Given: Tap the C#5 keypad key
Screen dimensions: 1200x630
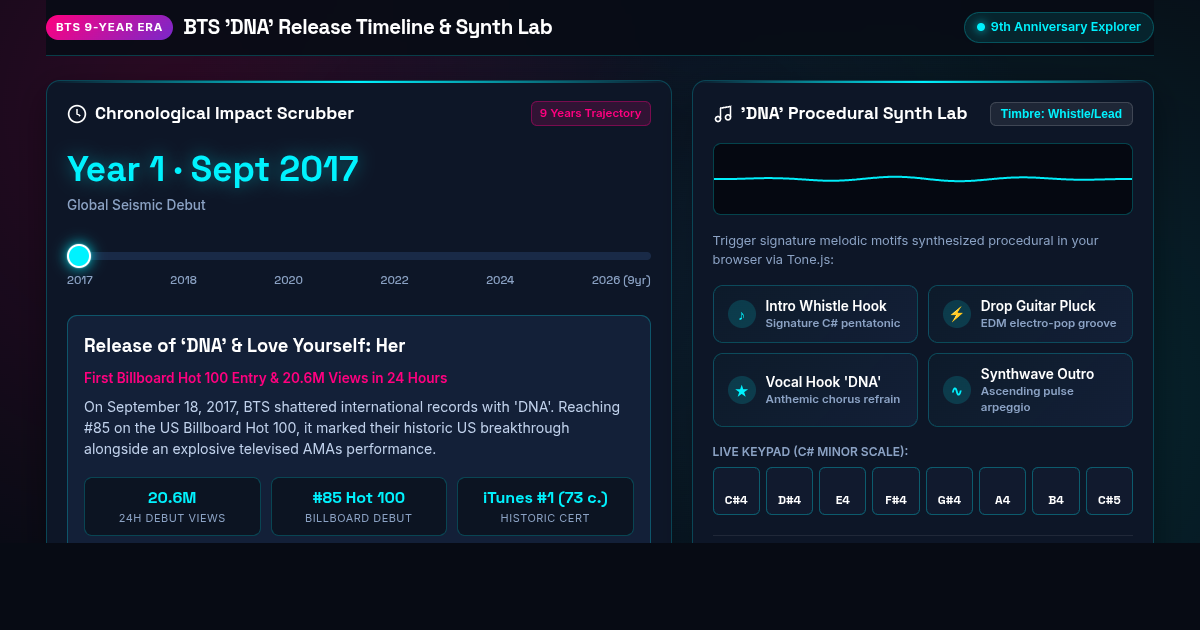Looking at the screenshot, I should [1109, 491].
